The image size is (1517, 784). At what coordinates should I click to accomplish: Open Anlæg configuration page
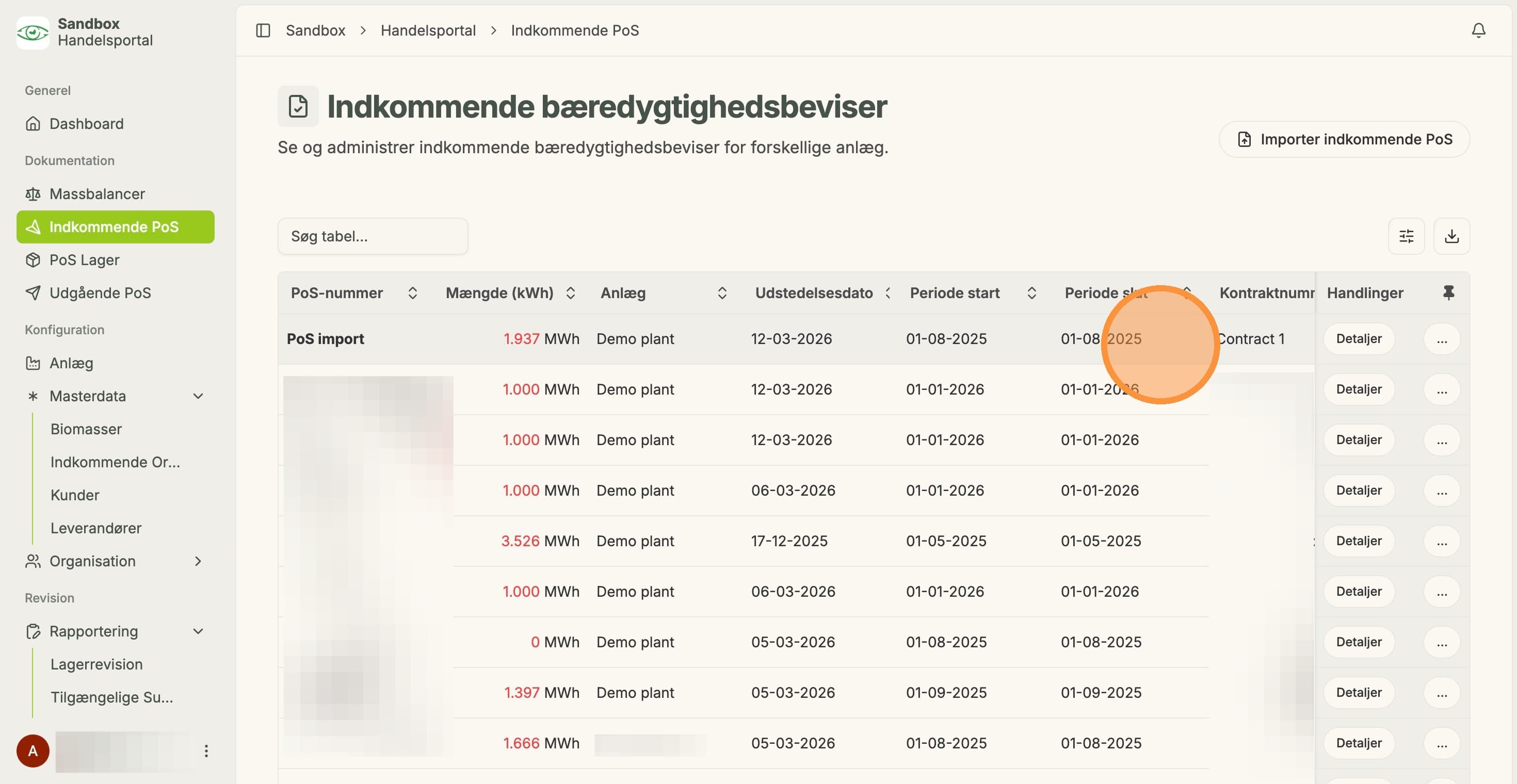[116, 363]
